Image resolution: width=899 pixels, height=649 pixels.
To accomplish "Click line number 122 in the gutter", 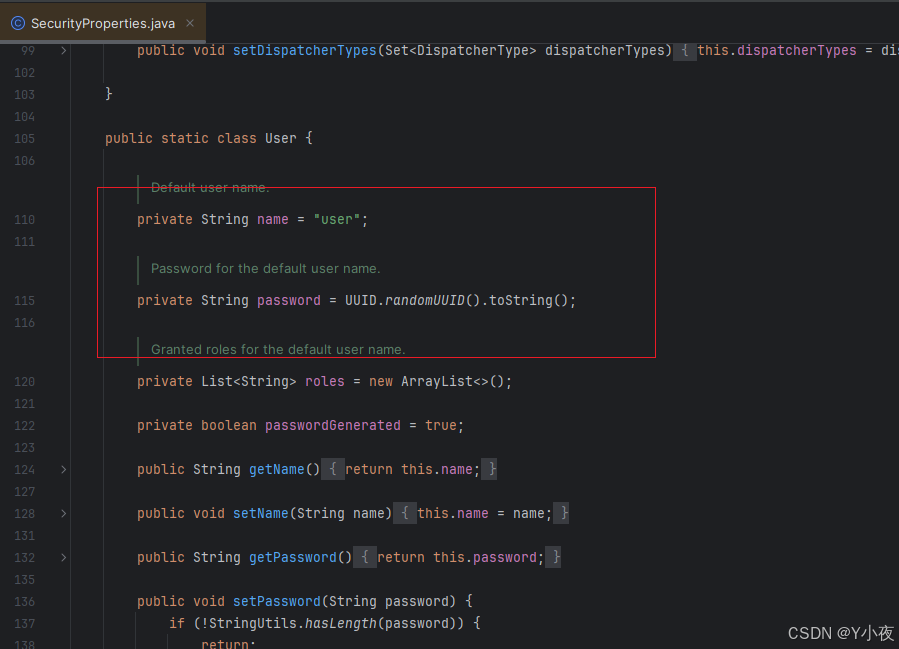I will 25,425.
